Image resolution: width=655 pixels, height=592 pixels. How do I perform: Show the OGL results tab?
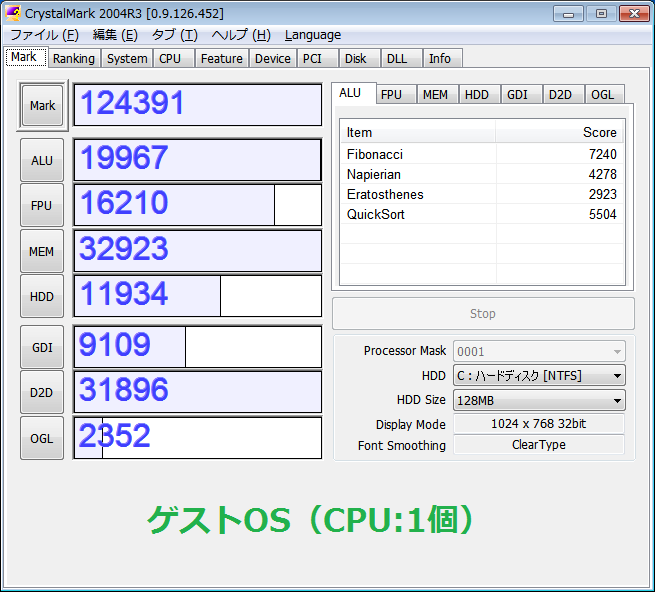(x=602, y=94)
